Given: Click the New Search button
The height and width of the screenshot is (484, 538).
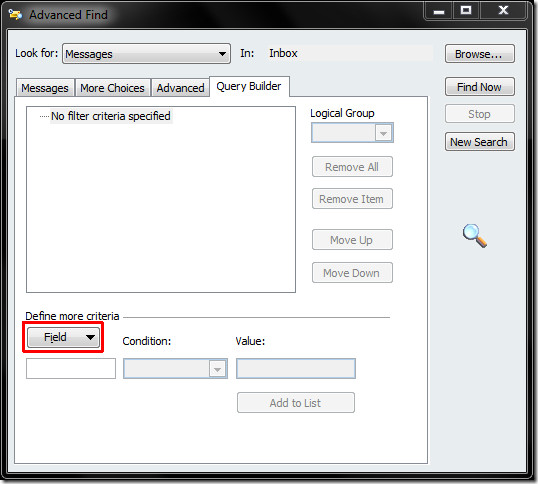Looking at the screenshot, I should coord(480,142).
